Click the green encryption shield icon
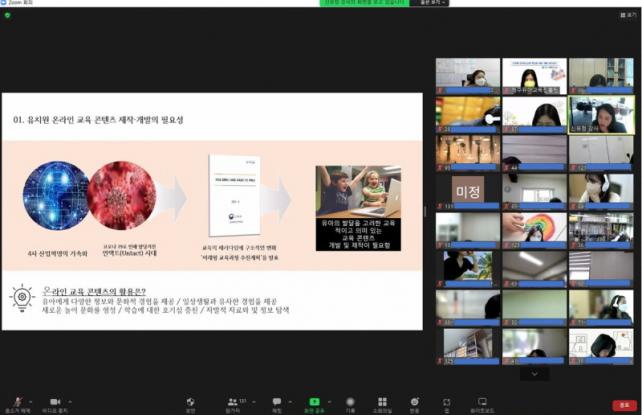This screenshot has width=642, height=415. point(8,15)
